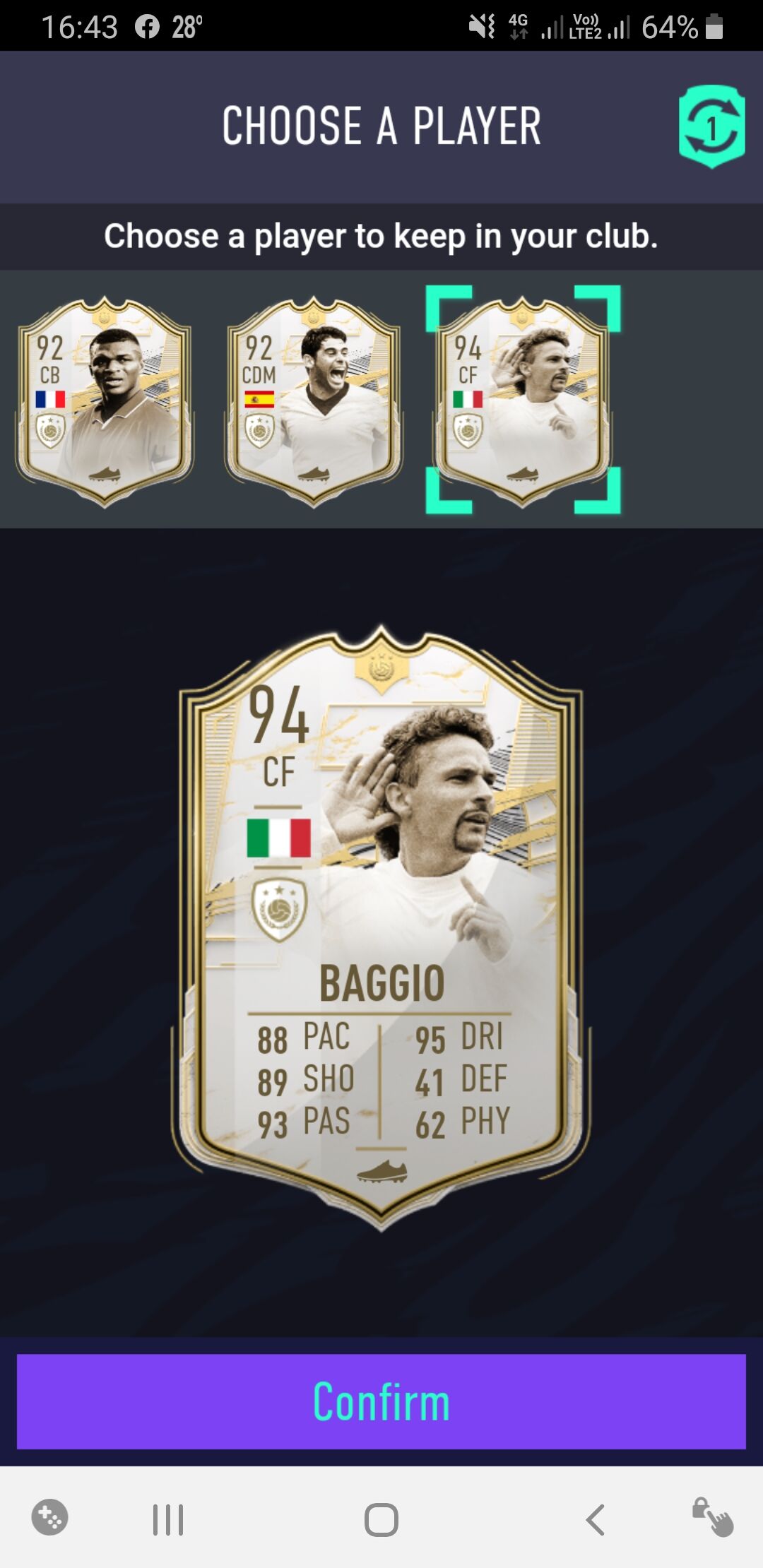The width and height of the screenshot is (763, 1568).
Task: Tap the green swap counter badge icon
Action: tap(711, 126)
